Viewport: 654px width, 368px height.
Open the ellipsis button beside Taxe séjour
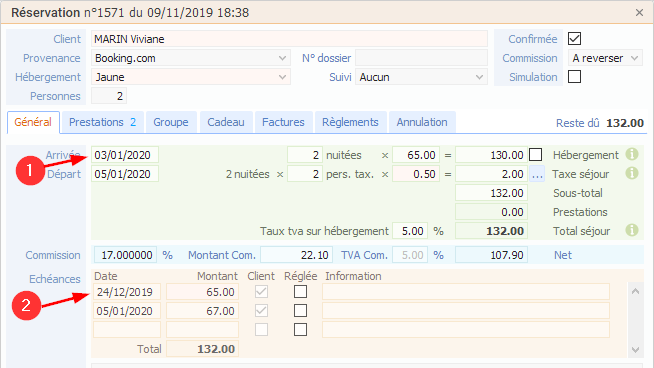click(537, 174)
